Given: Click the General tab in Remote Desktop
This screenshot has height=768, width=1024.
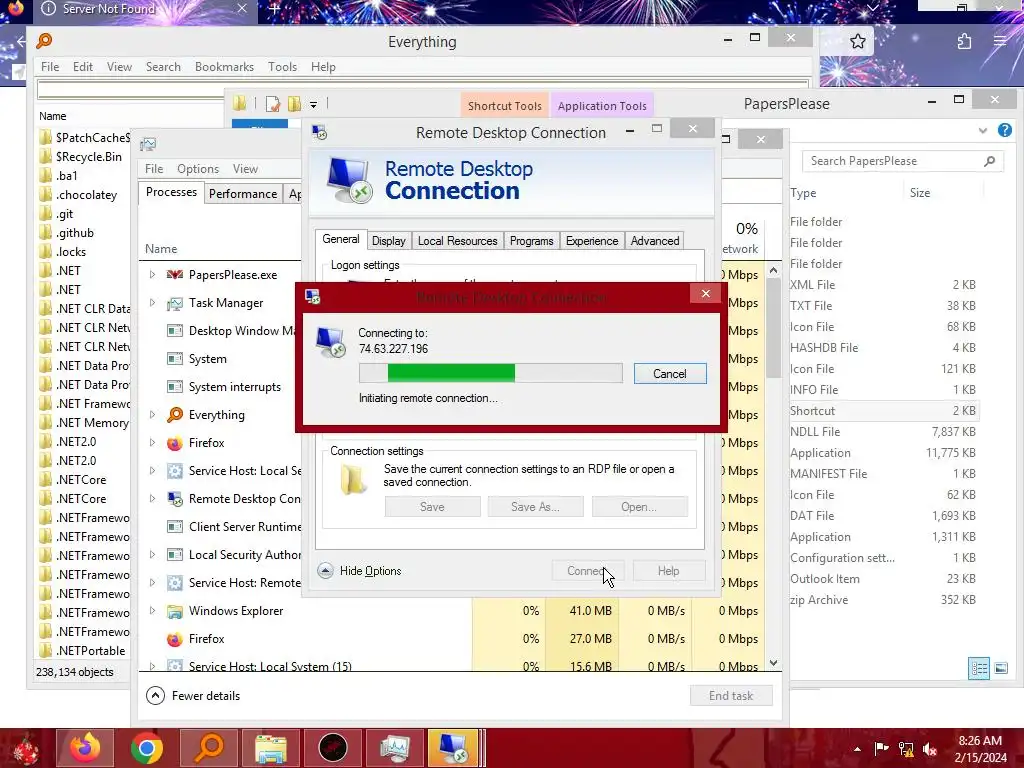Looking at the screenshot, I should point(341,239).
